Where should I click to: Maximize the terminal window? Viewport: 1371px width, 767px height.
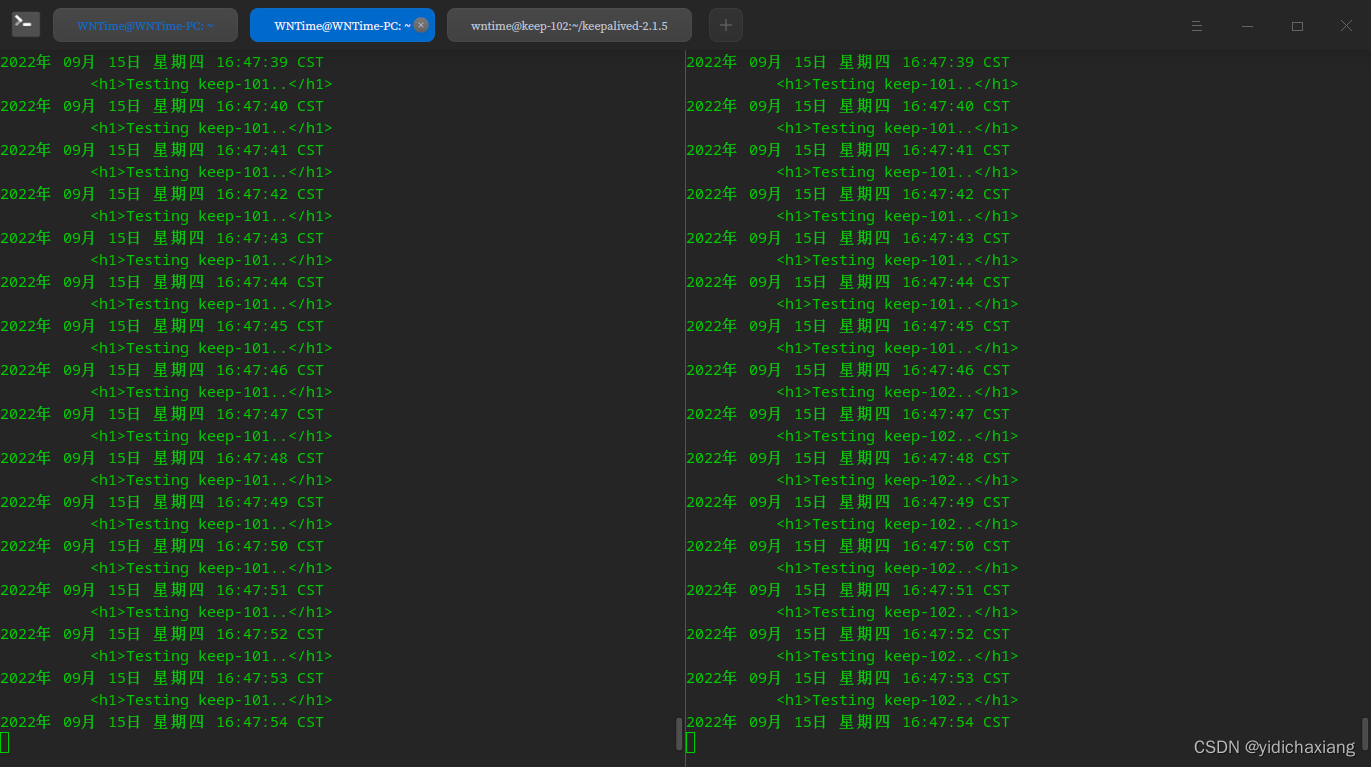[x=1297, y=26]
